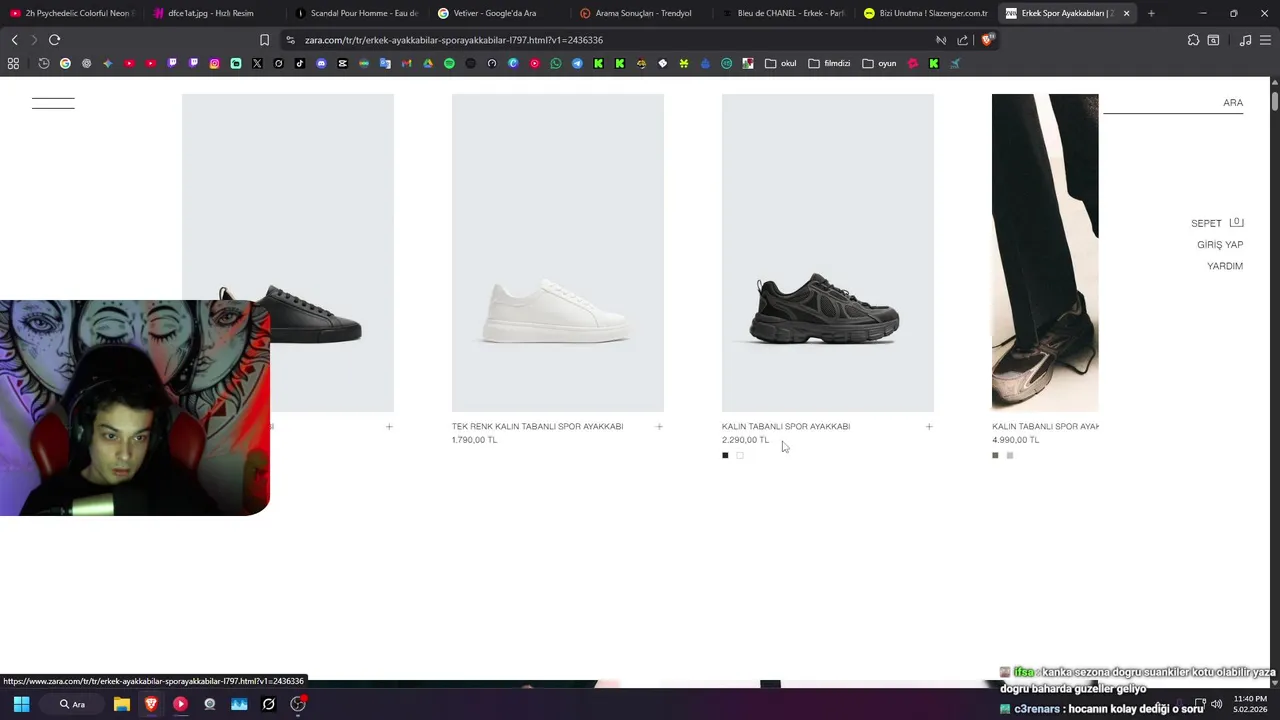Expand plus on the 2.290,00 TL shoe

coord(929,427)
